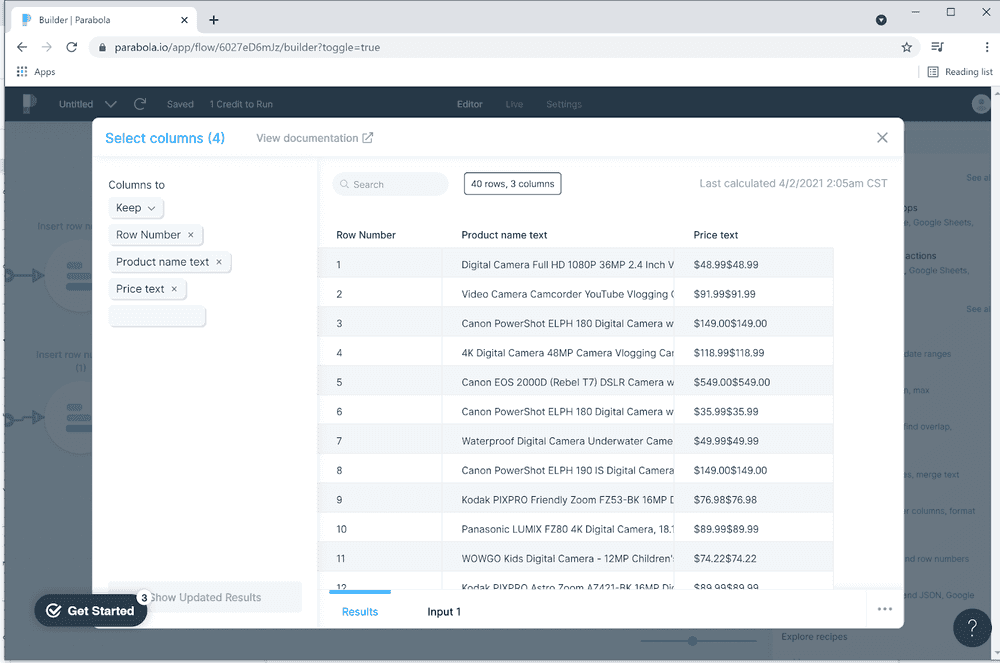Image resolution: width=1000 pixels, height=663 pixels.
Task: Click the Digital Camera Full HD 1080P cell
Action: tap(558, 265)
